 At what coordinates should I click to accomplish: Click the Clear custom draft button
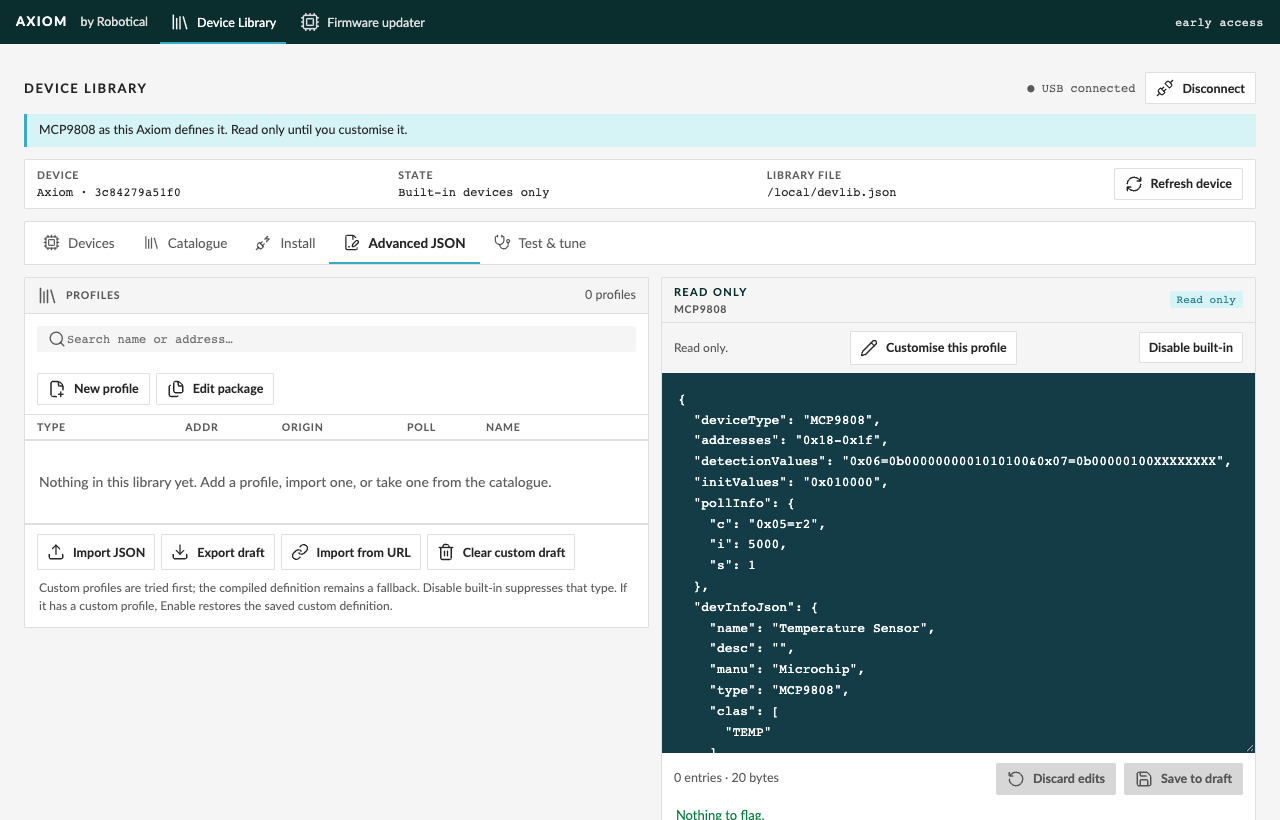(x=501, y=552)
